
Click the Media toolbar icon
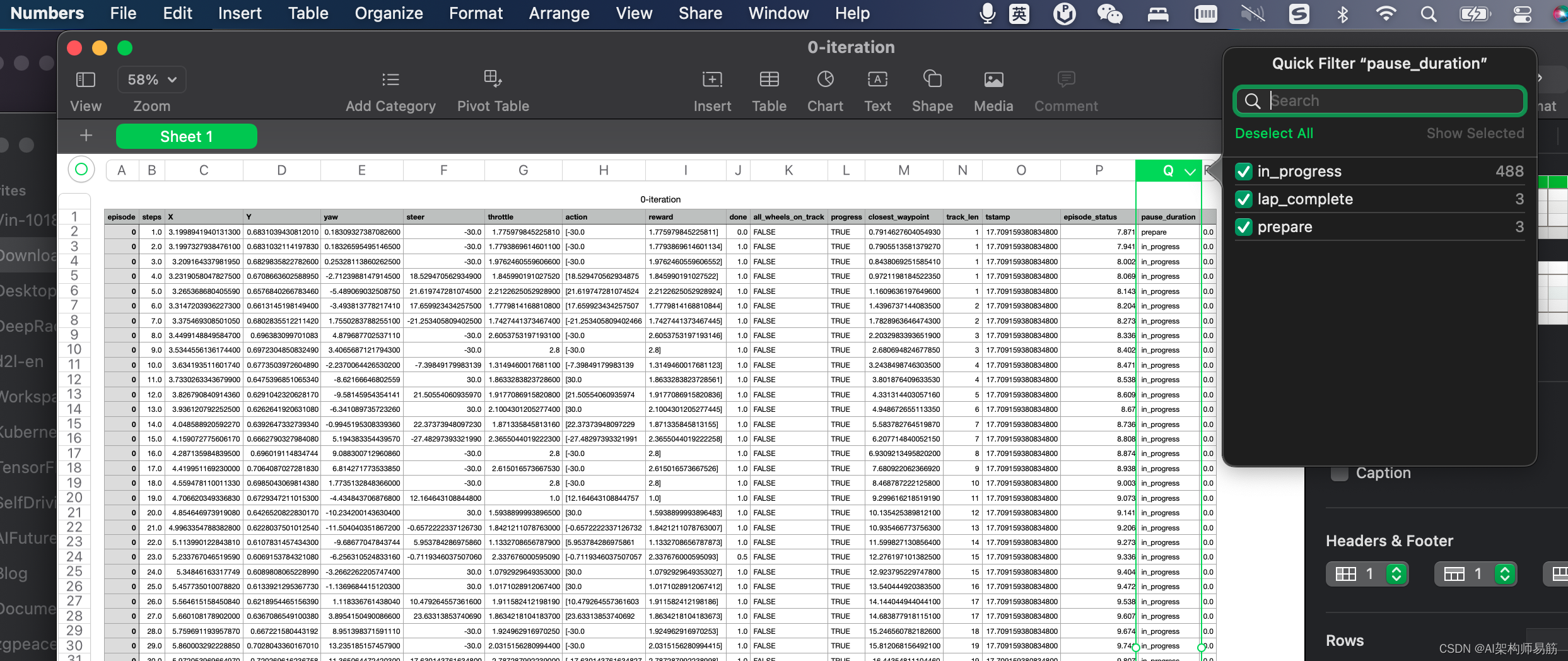(x=993, y=79)
